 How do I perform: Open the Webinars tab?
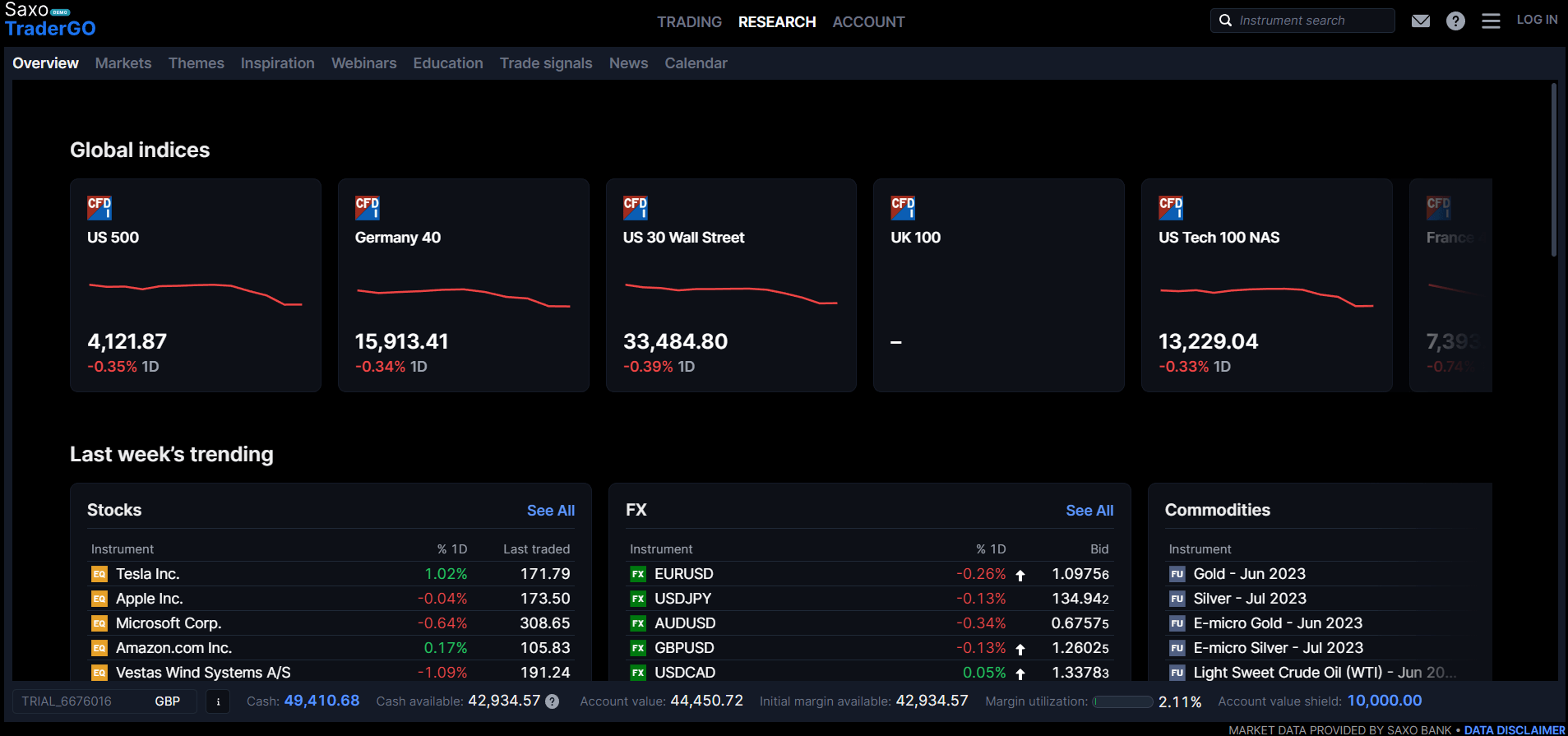pos(364,63)
